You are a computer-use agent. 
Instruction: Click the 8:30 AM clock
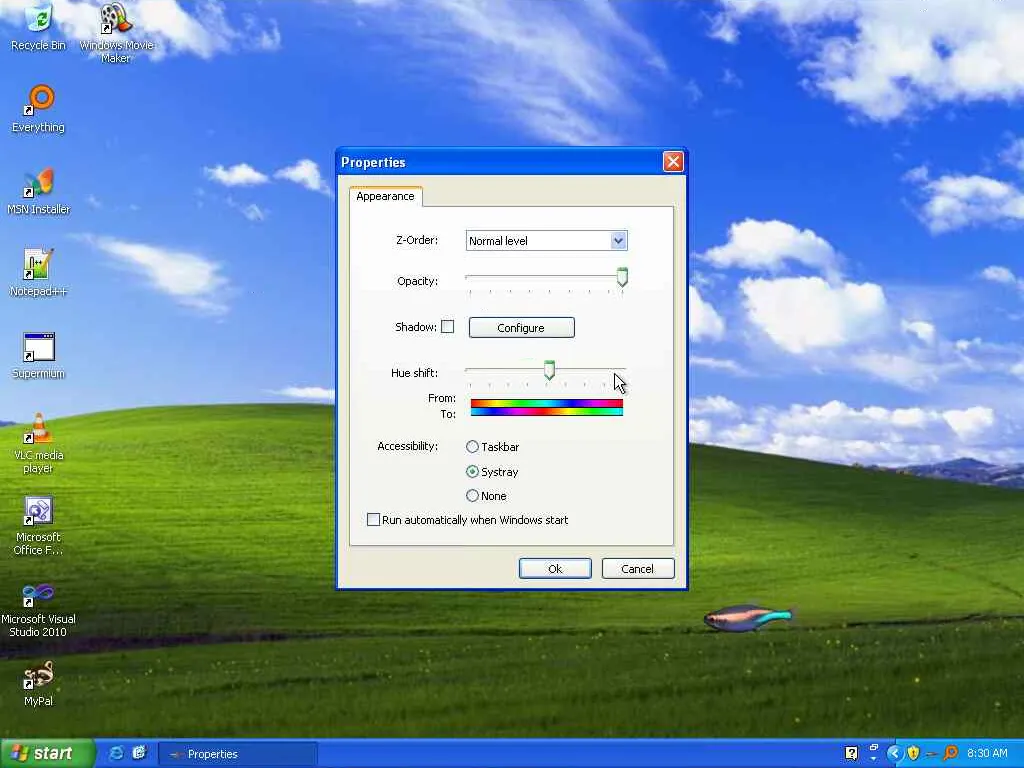point(987,753)
